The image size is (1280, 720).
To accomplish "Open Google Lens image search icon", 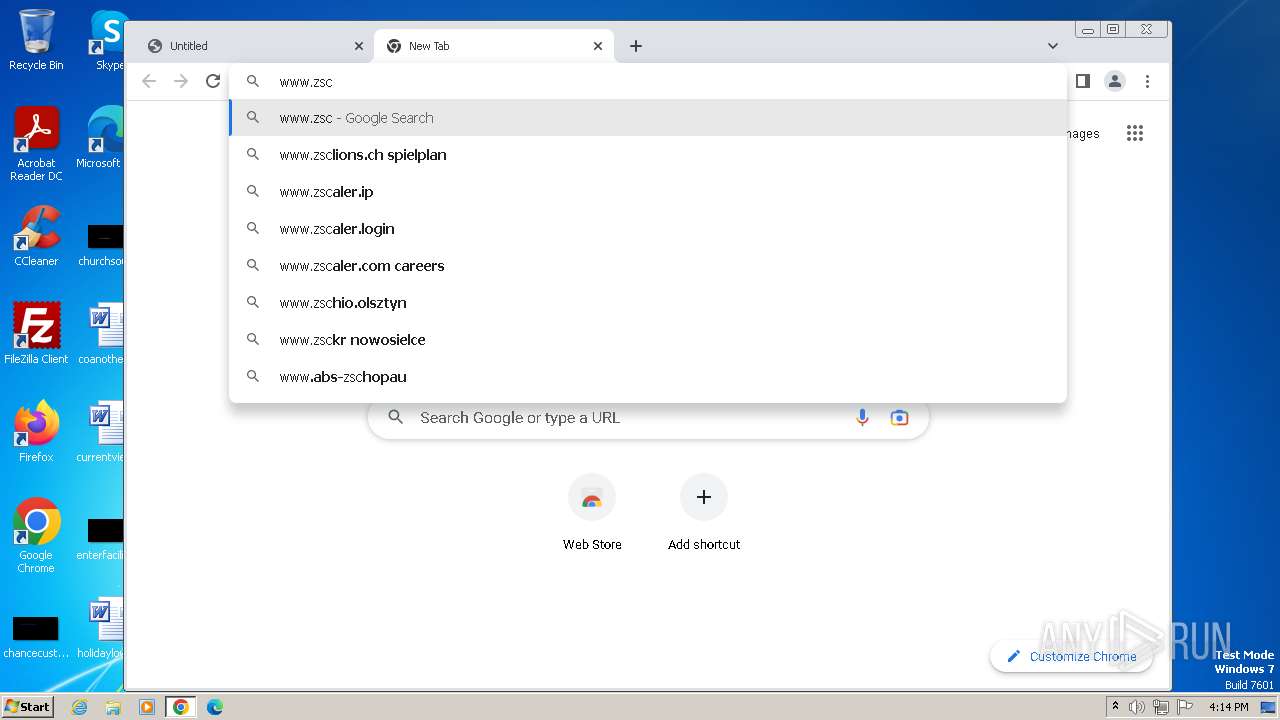I will click(899, 418).
